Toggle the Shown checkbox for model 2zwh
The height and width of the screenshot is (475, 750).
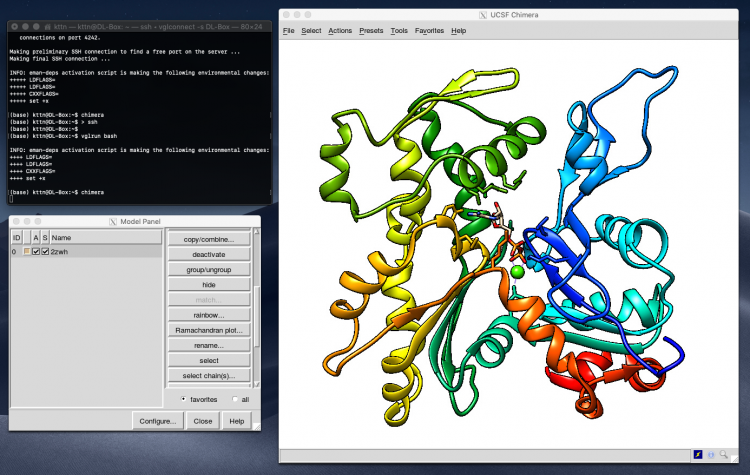coord(45,252)
